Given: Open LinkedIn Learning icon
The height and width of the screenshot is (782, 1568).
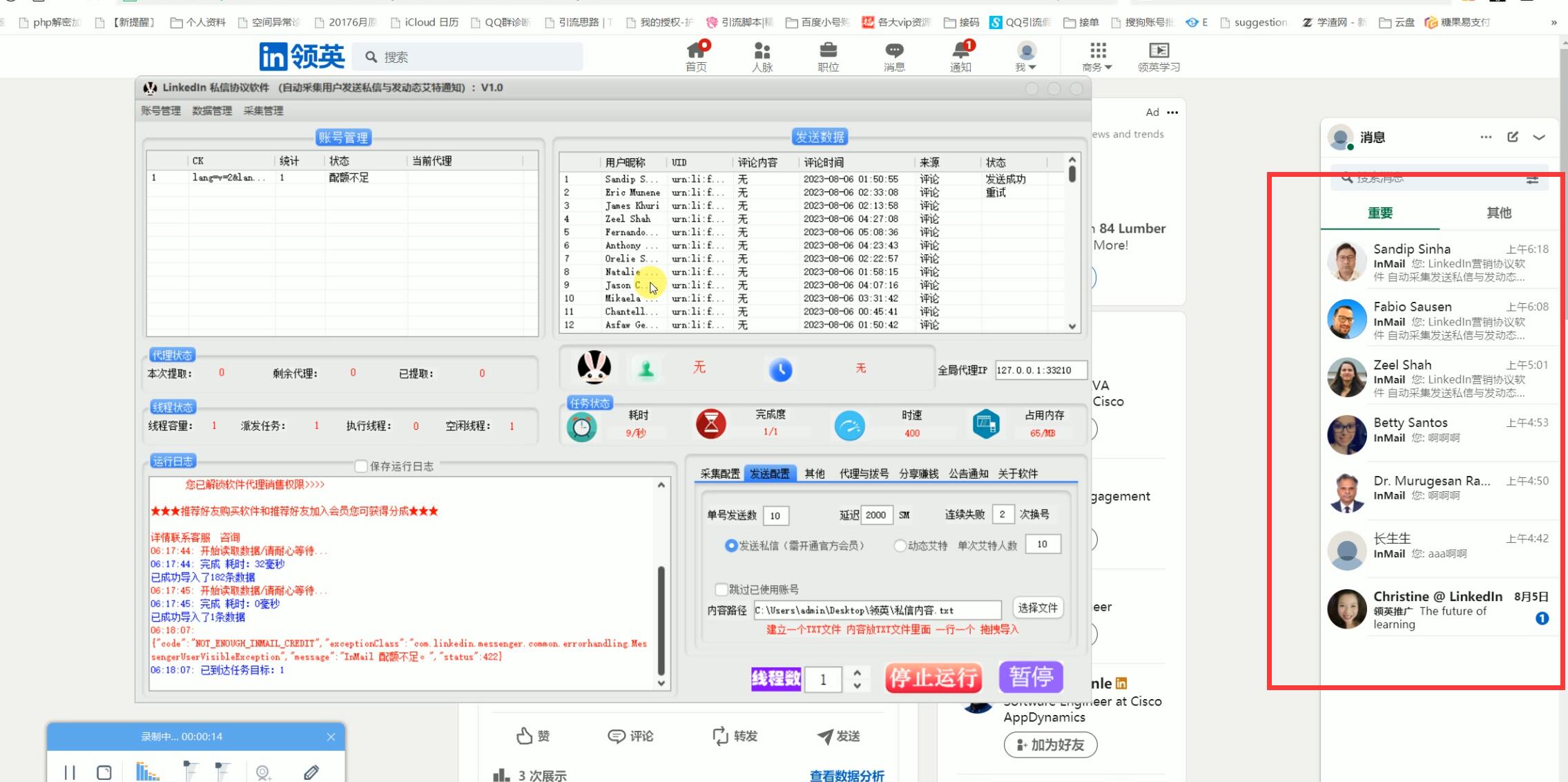Looking at the screenshot, I should pyautogui.click(x=1159, y=51).
